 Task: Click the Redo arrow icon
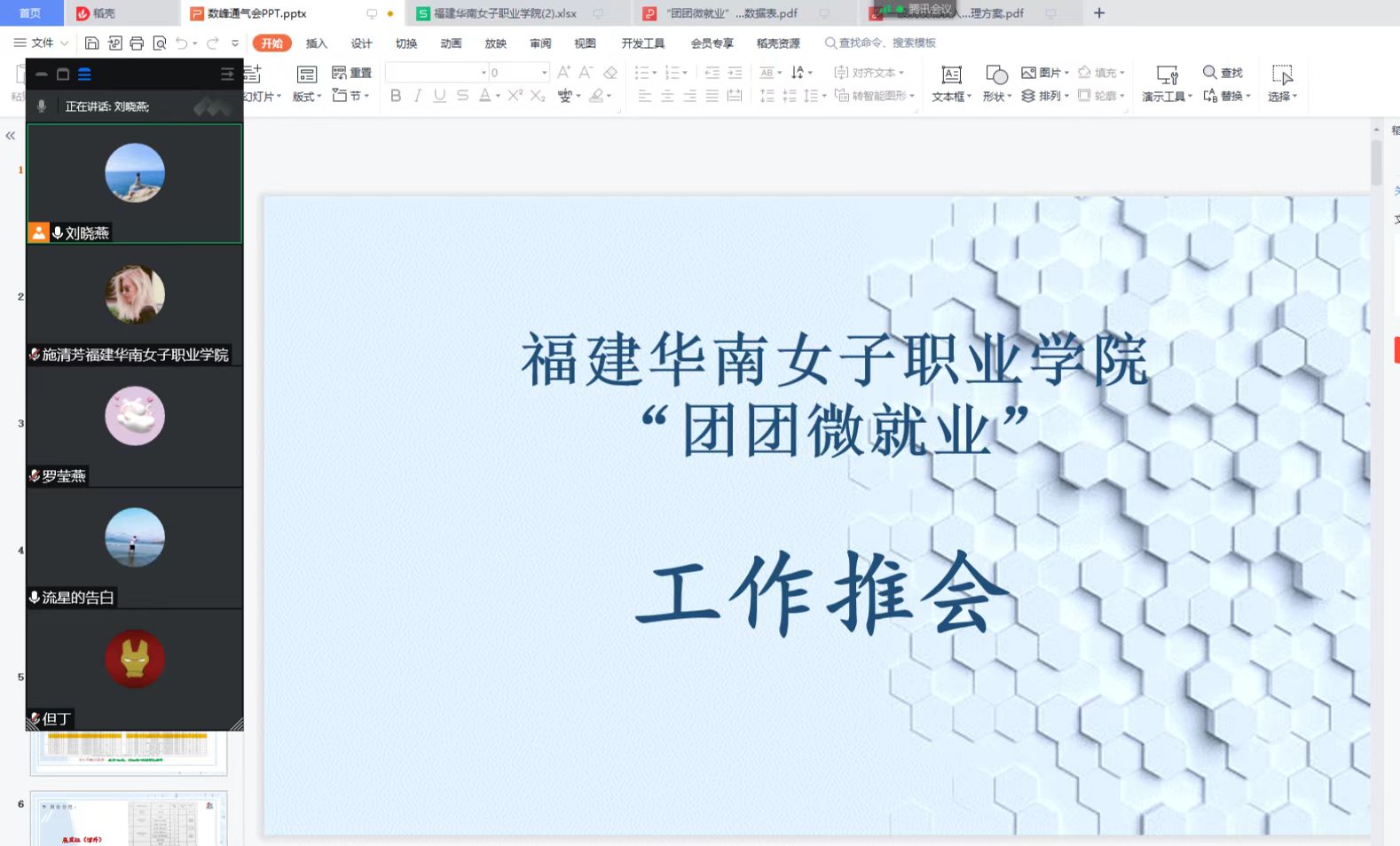click(x=213, y=43)
